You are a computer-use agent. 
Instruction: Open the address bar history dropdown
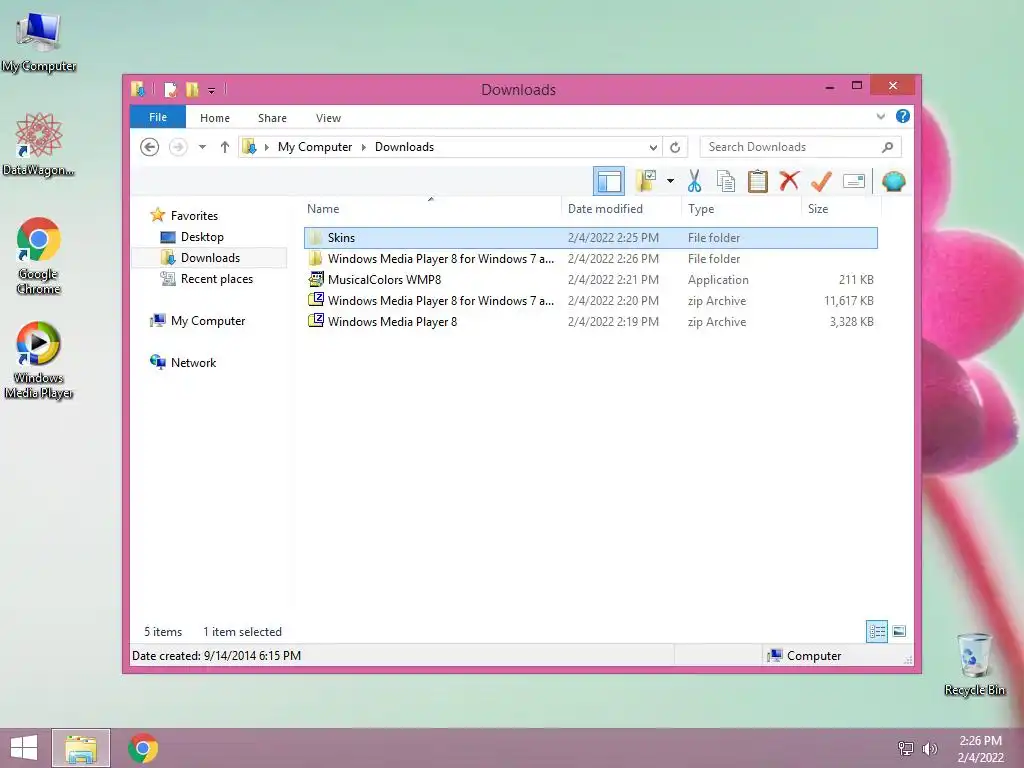[x=653, y=148]
